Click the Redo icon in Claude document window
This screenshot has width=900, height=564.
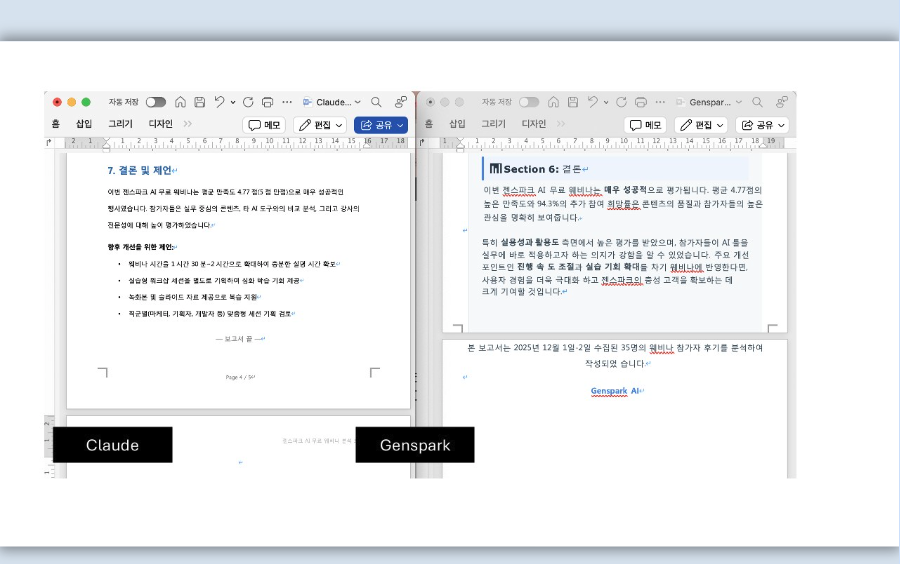248,102
